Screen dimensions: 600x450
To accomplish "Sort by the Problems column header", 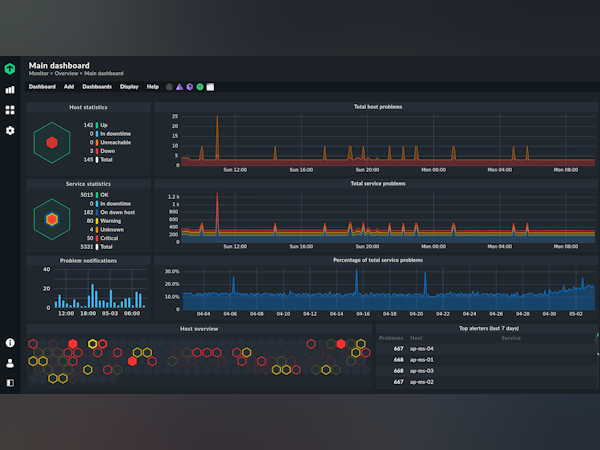I will [x=391, y=338].
